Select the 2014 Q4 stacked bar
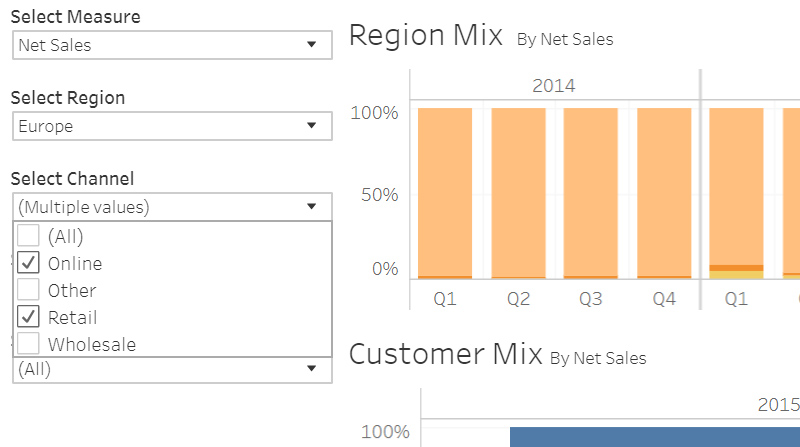Screen dimensions: 800x447 click(x=664, y=190)
